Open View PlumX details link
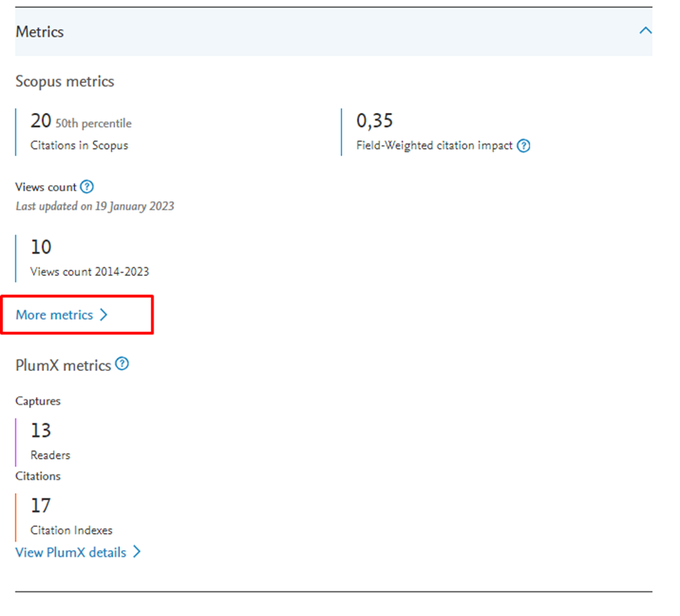 pyautogui.click(x=78, y=552)
